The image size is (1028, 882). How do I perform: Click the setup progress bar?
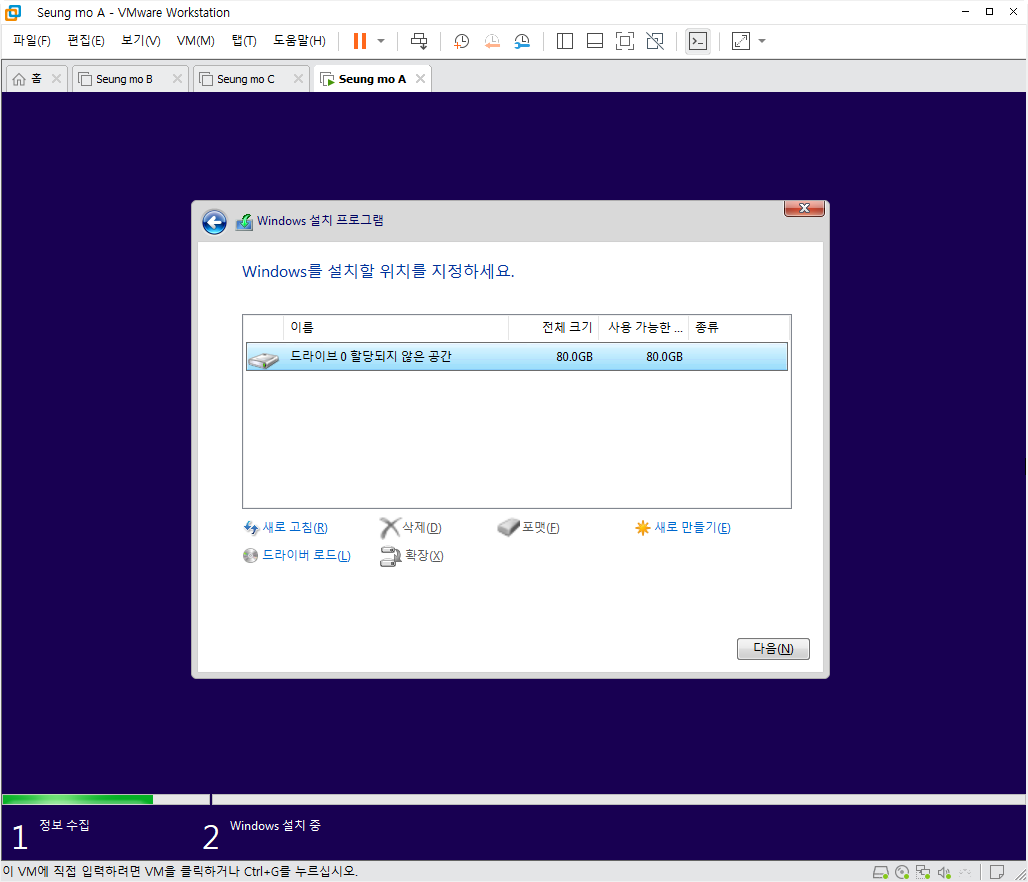click(x=513, y=799)
